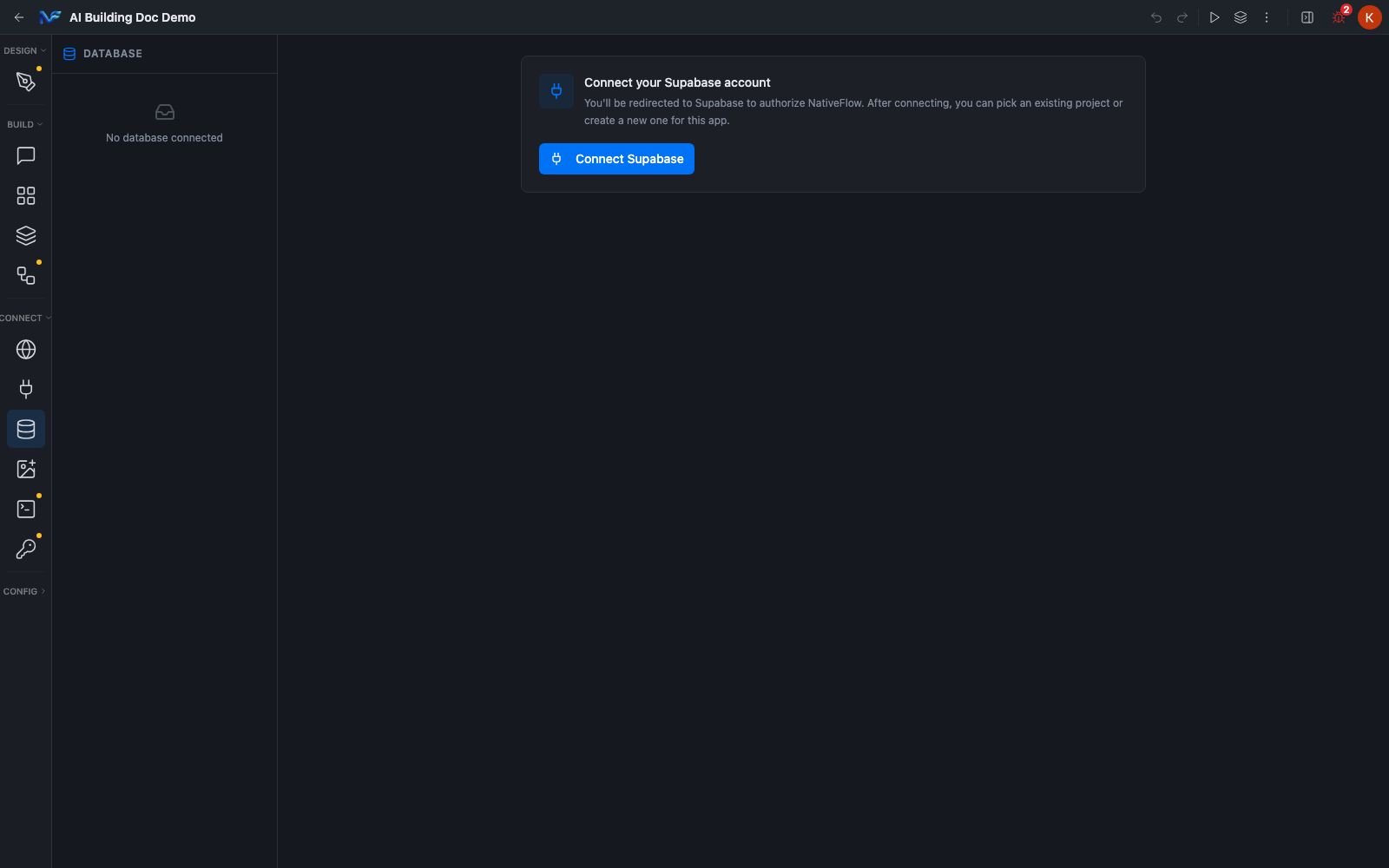Click the NativeFlow logo icon
Screen dimensions: 1389x868
click(49, 17)
